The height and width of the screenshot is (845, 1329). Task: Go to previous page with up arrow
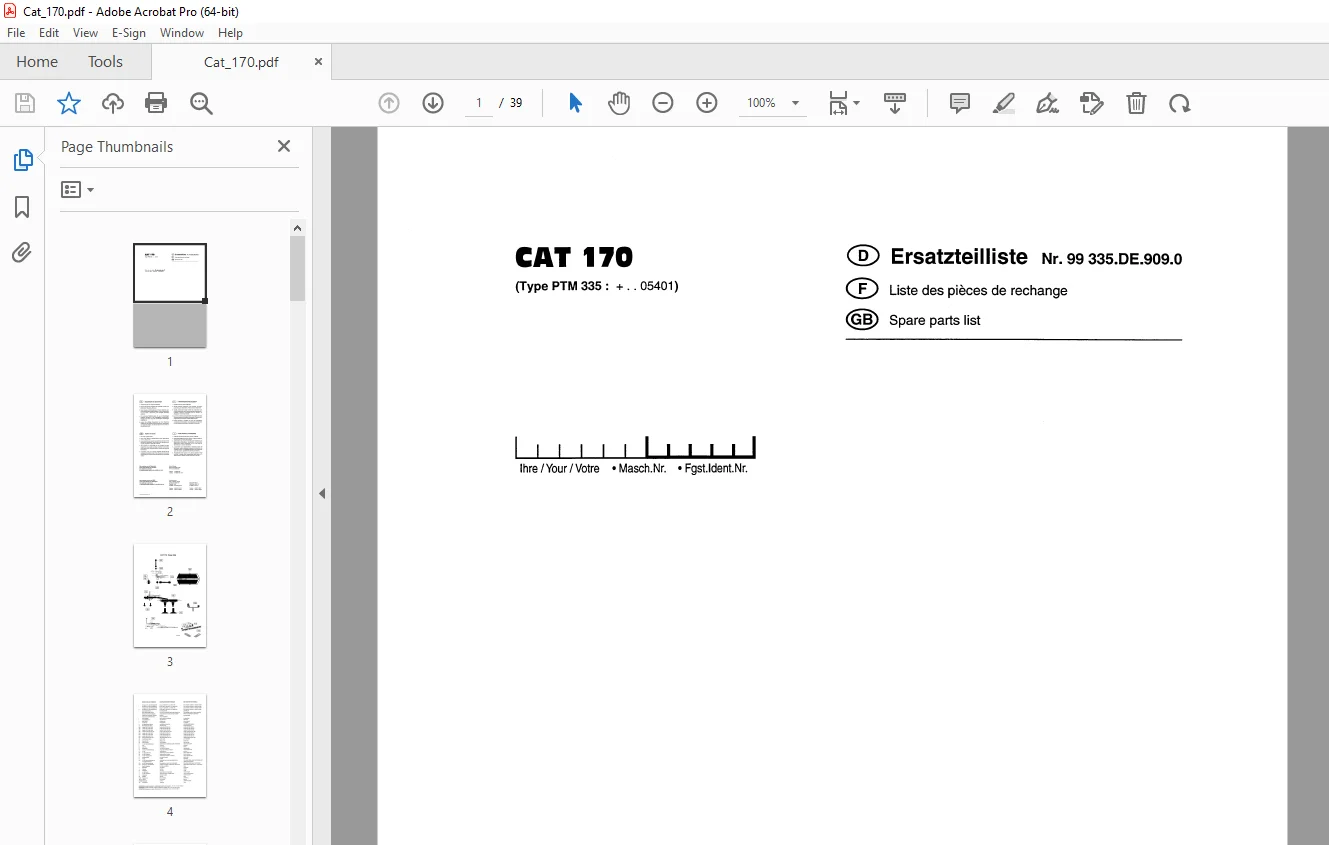[x=389, y=103]
